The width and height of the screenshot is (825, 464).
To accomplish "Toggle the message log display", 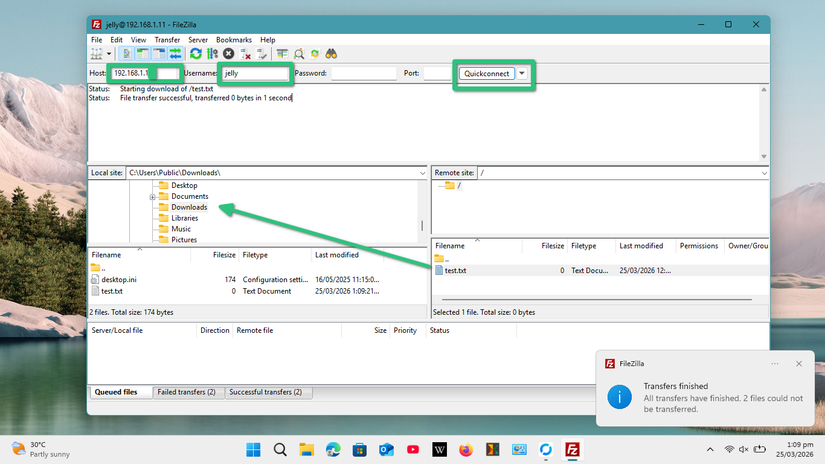I will click(x=127, y=54).
